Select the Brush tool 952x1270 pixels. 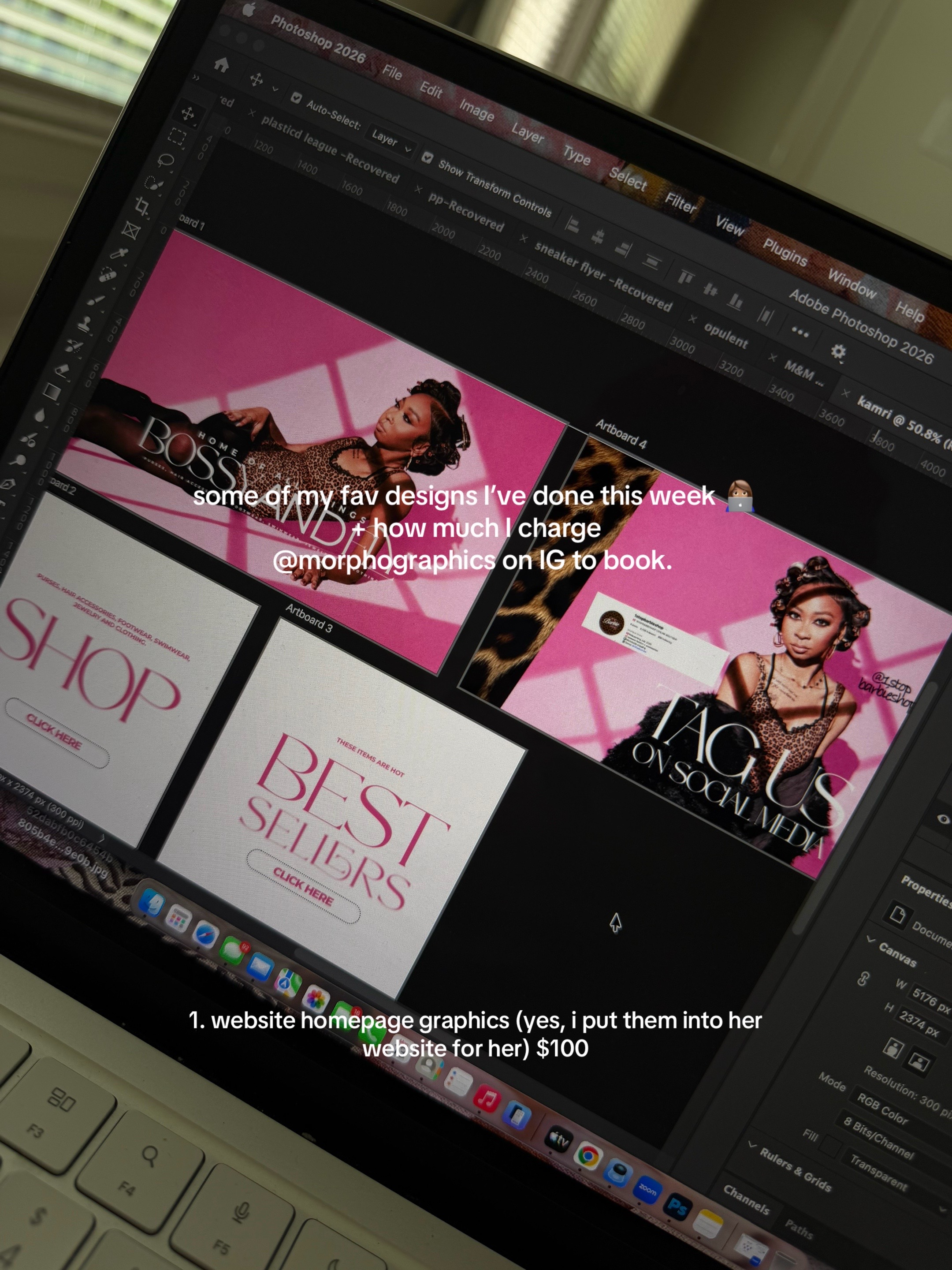point(97,300)
